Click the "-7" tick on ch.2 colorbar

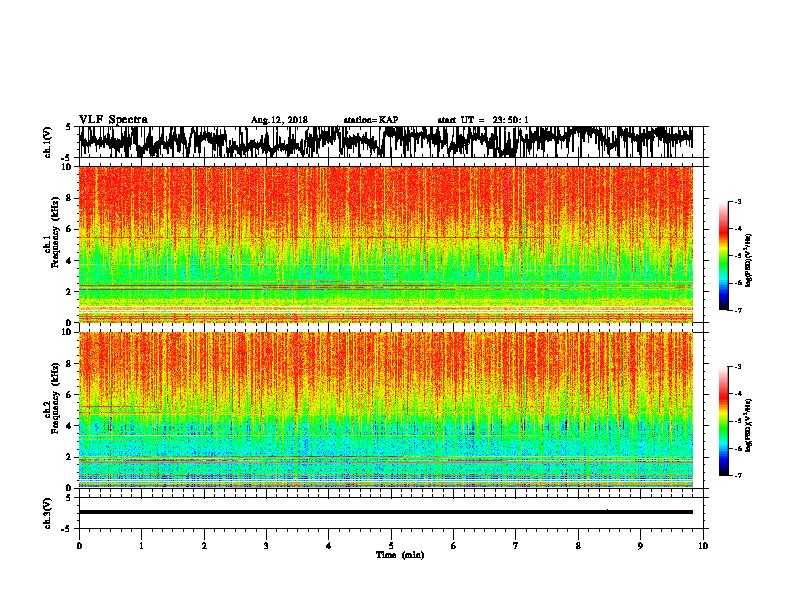737,476
